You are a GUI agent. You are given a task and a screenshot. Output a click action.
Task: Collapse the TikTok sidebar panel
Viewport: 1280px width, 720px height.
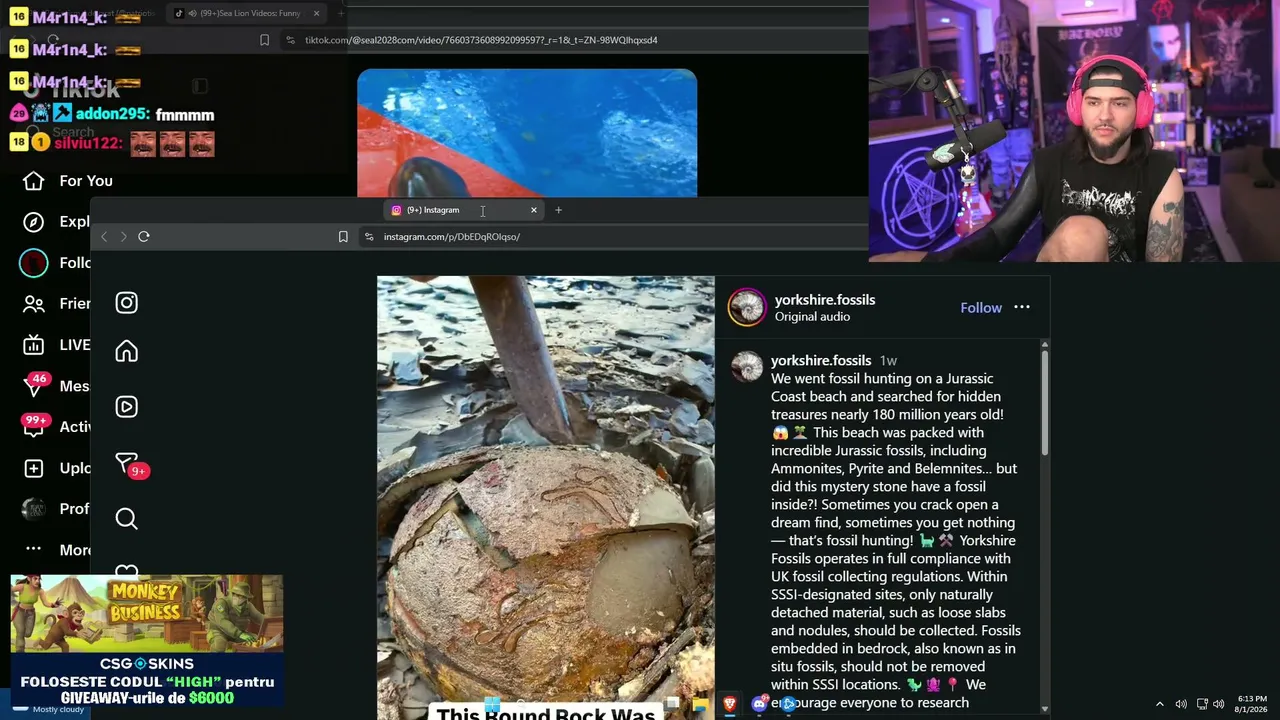(200, 86)
